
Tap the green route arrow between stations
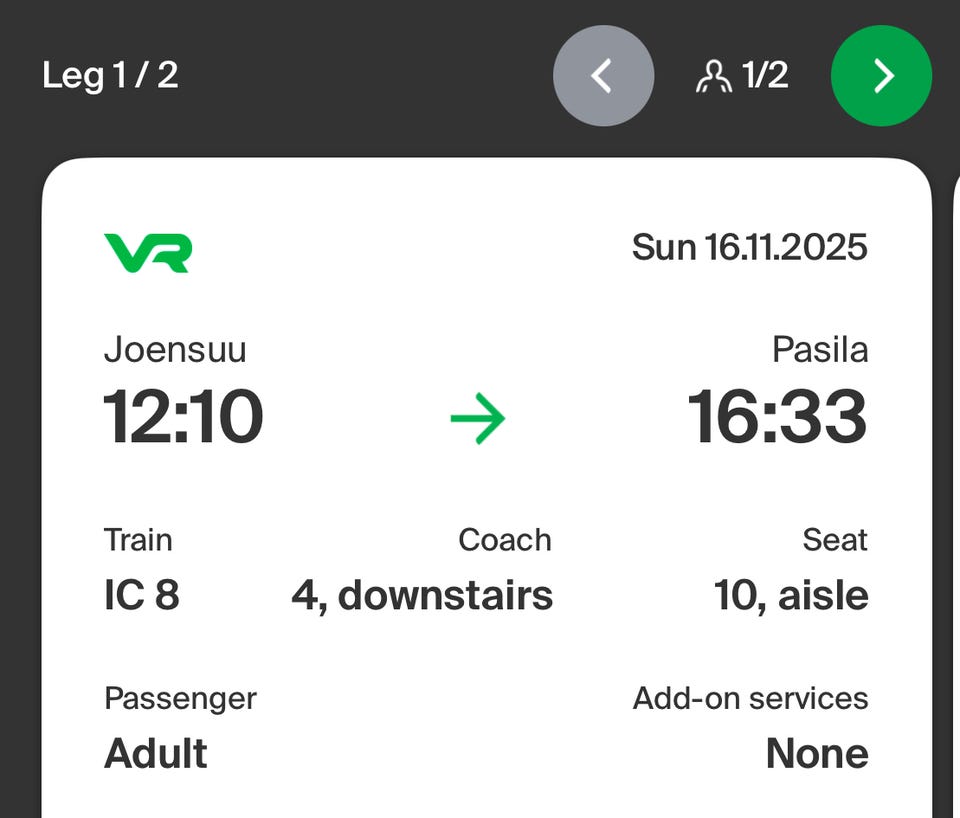pos(478,418)
